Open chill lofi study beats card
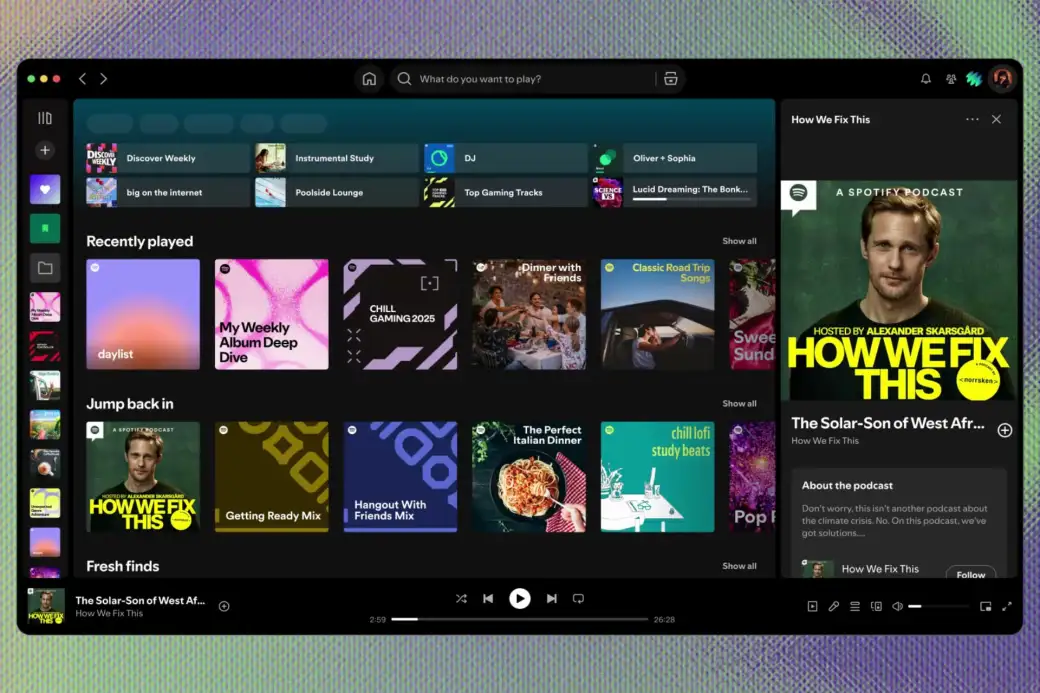The width and height of the screenshot is (1040, 693). (657, 477)
